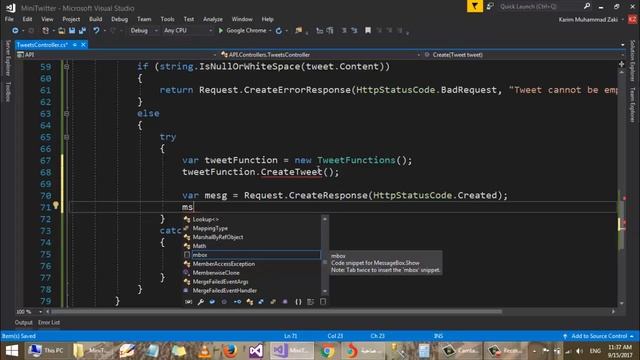The width and height of the screenshot is (640, 360).
Task: Open the Google Chrome browser target dropdown arrow
Action: [x=270, y=31]
